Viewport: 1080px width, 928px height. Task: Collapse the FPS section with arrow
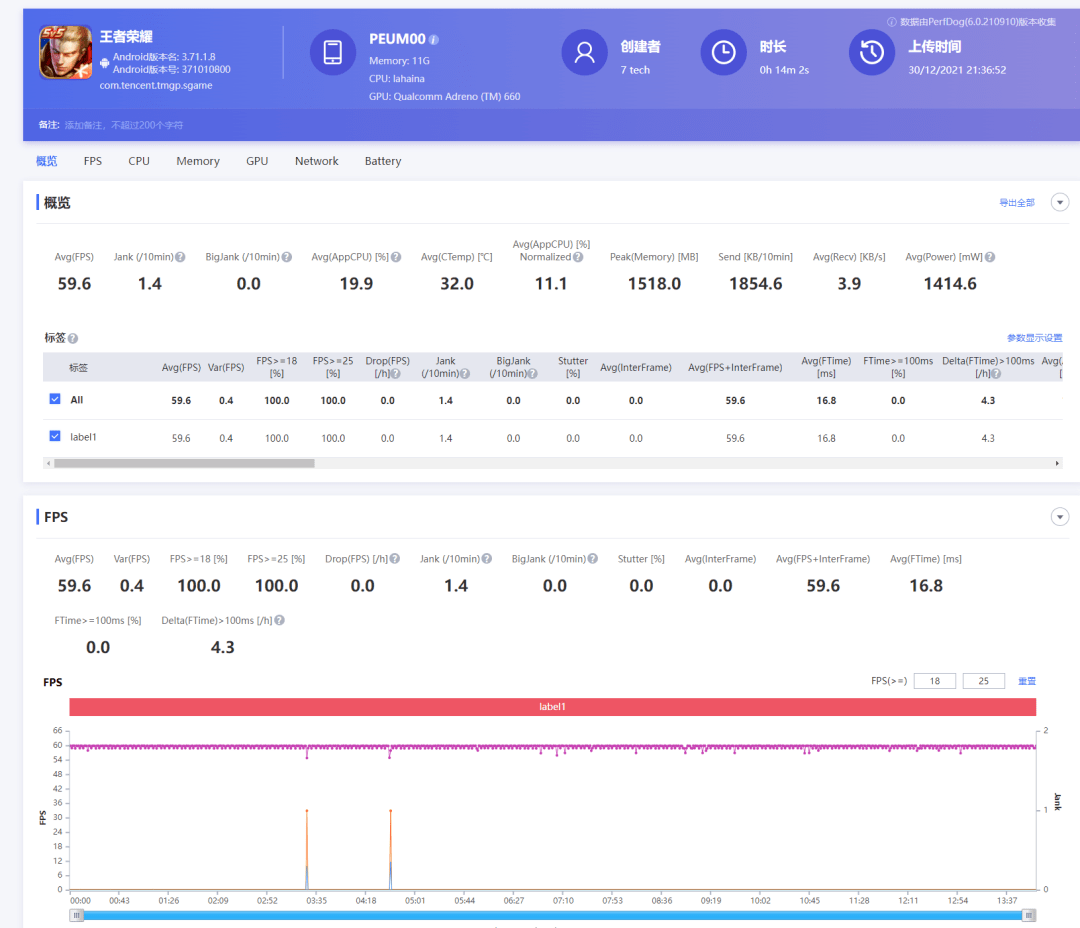1060,517
